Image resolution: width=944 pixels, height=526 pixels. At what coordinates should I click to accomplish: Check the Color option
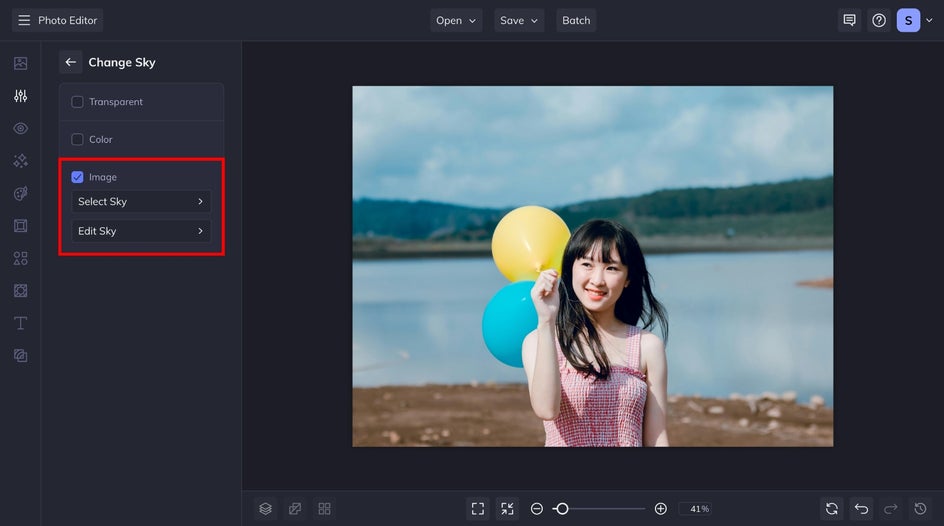coord(77,139)
